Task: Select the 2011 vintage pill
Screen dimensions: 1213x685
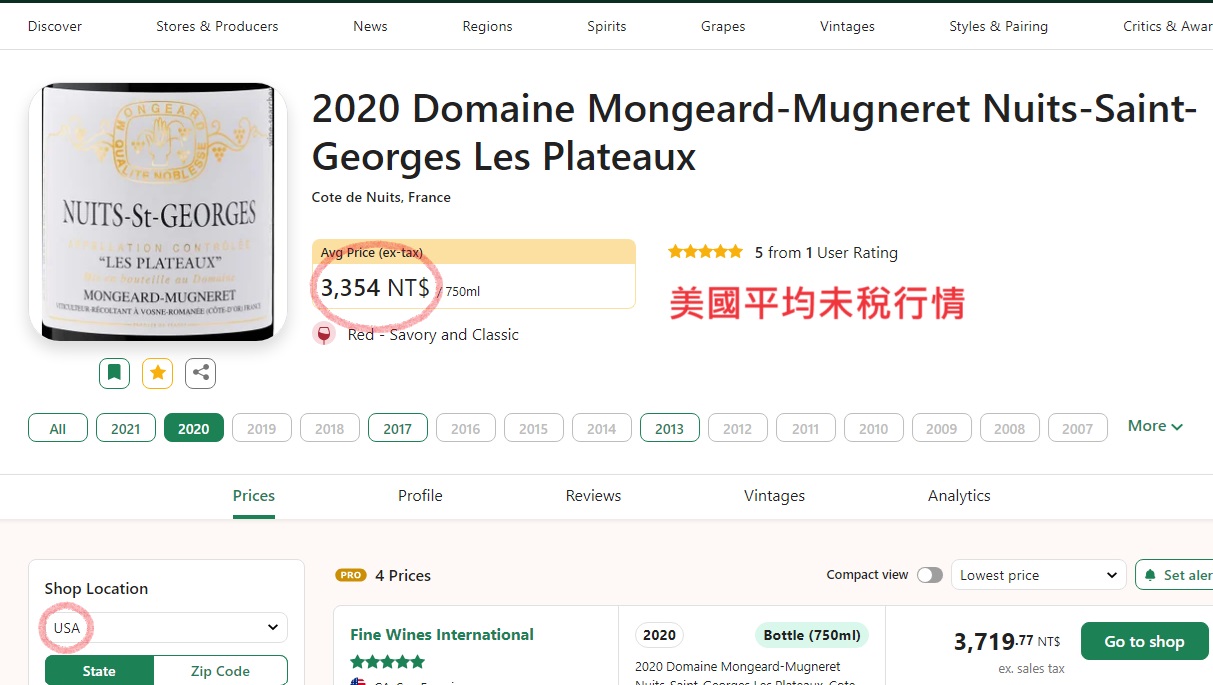Action: tap(806, 428)
